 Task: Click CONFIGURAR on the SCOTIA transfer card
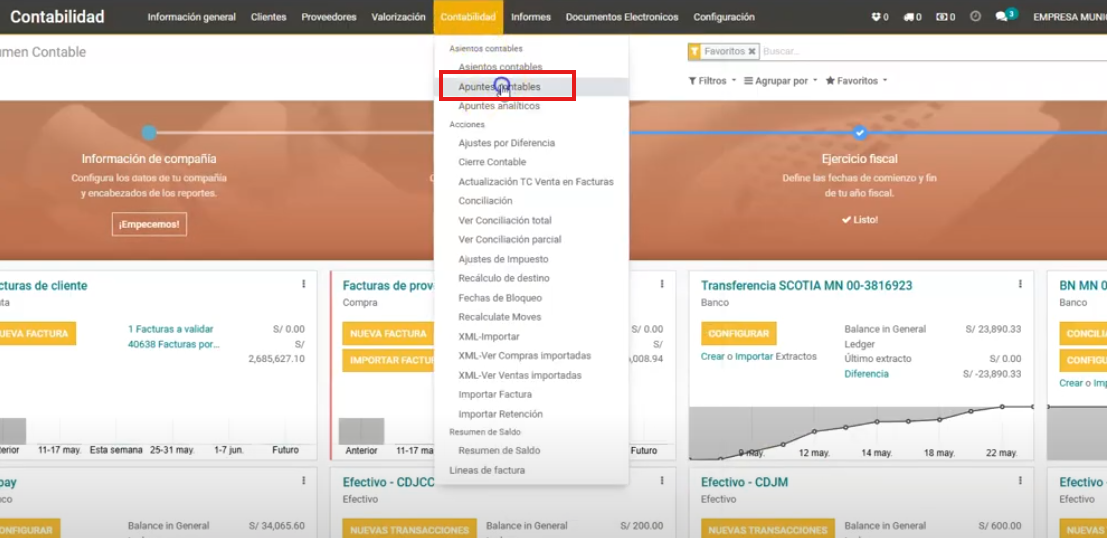click(x=738, y=333)
